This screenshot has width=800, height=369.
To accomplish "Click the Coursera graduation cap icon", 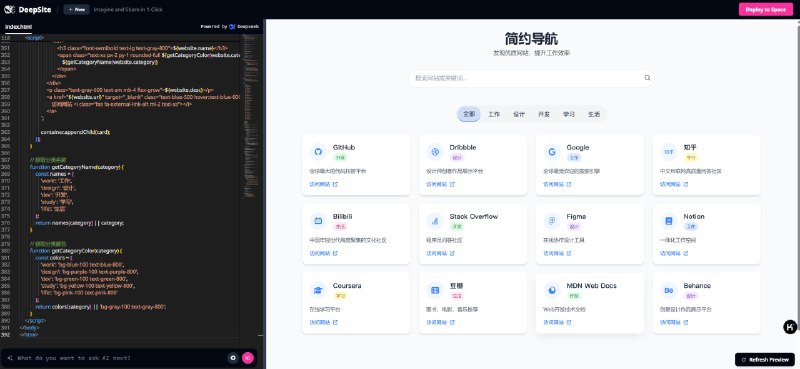I will click(318, 290).
